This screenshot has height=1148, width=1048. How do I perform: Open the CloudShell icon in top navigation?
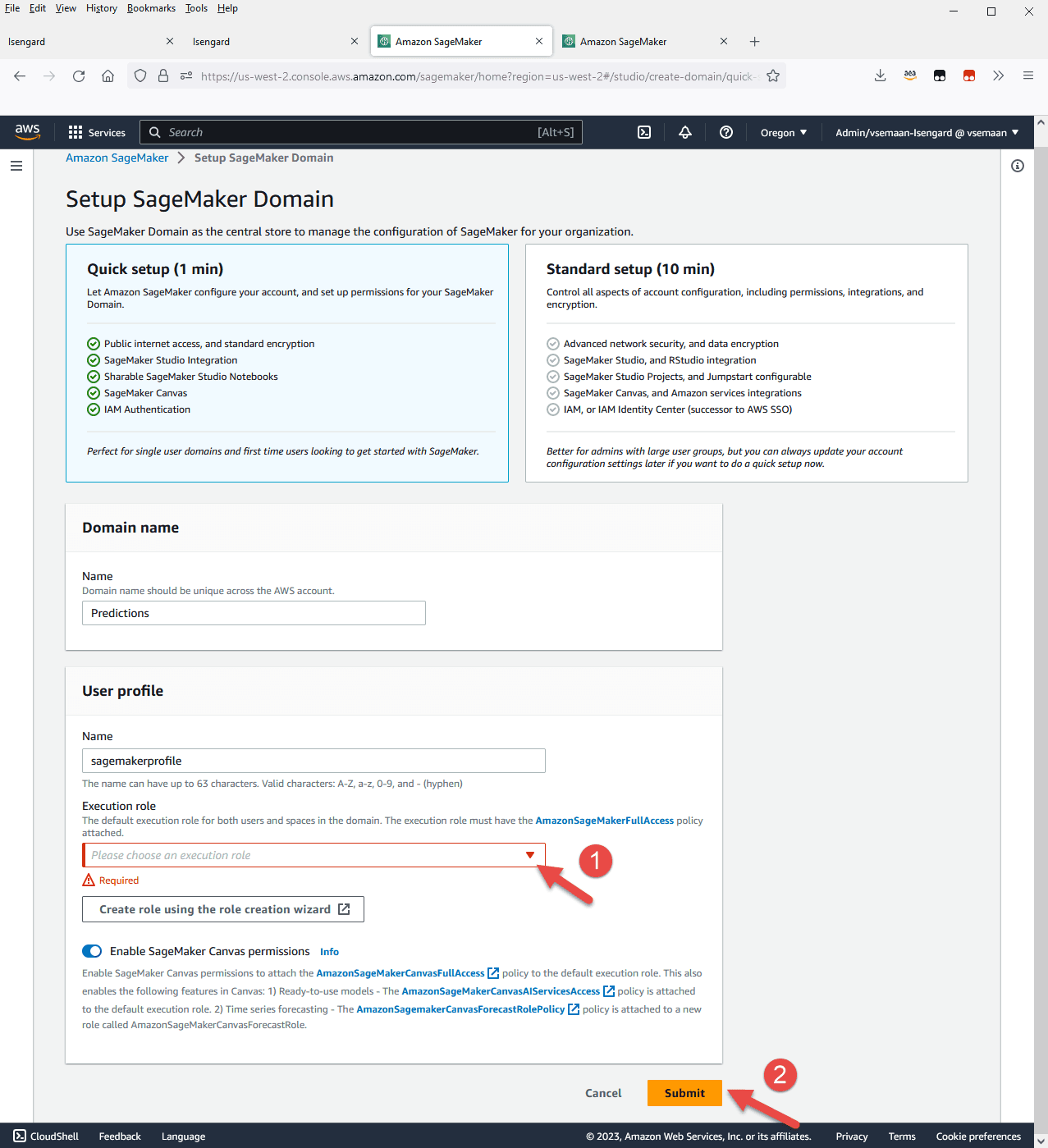click(644, 132)
